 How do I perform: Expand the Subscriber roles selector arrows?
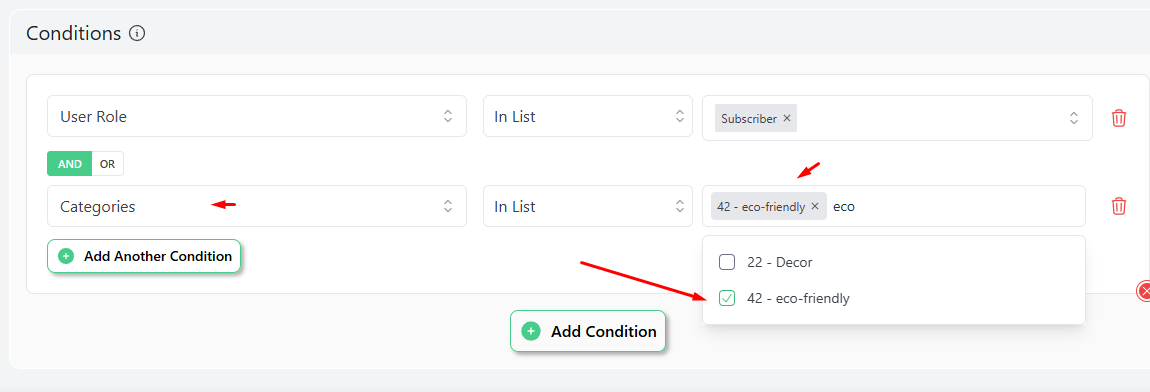(1074, 117)
